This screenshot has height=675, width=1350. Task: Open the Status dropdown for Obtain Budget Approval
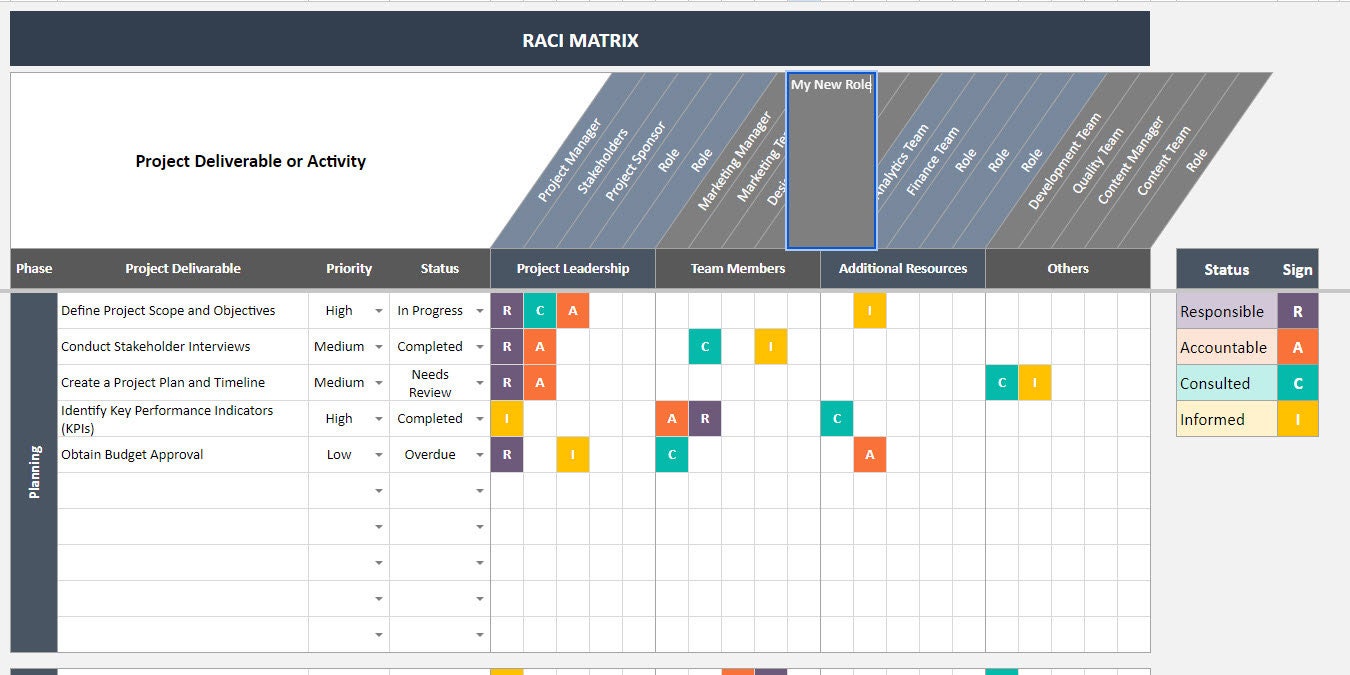click(479, 455)
